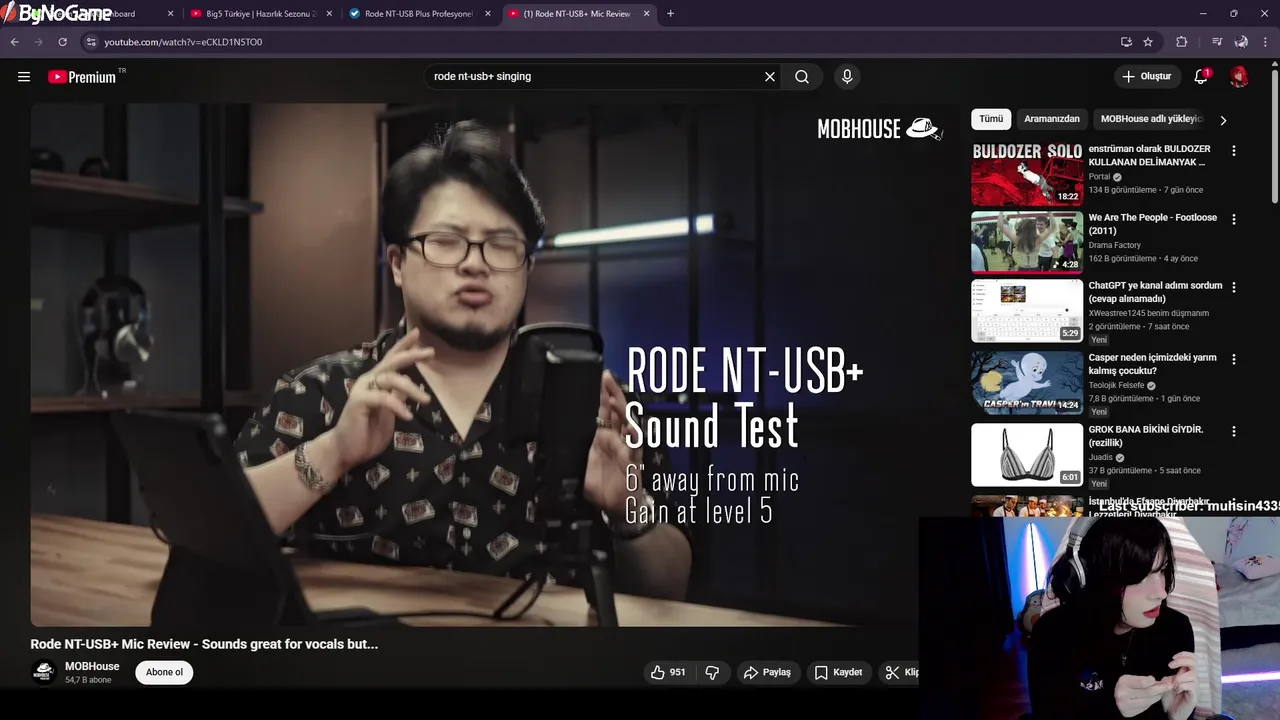Open options for GROK video

click(x=1234, y=431)
